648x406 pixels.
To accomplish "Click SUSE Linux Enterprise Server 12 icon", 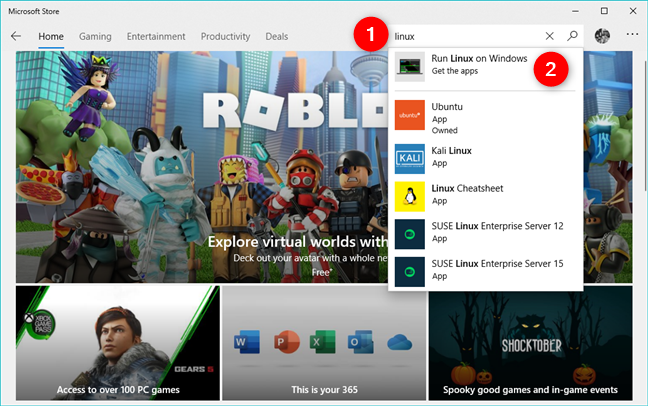I will coord(410,234).
